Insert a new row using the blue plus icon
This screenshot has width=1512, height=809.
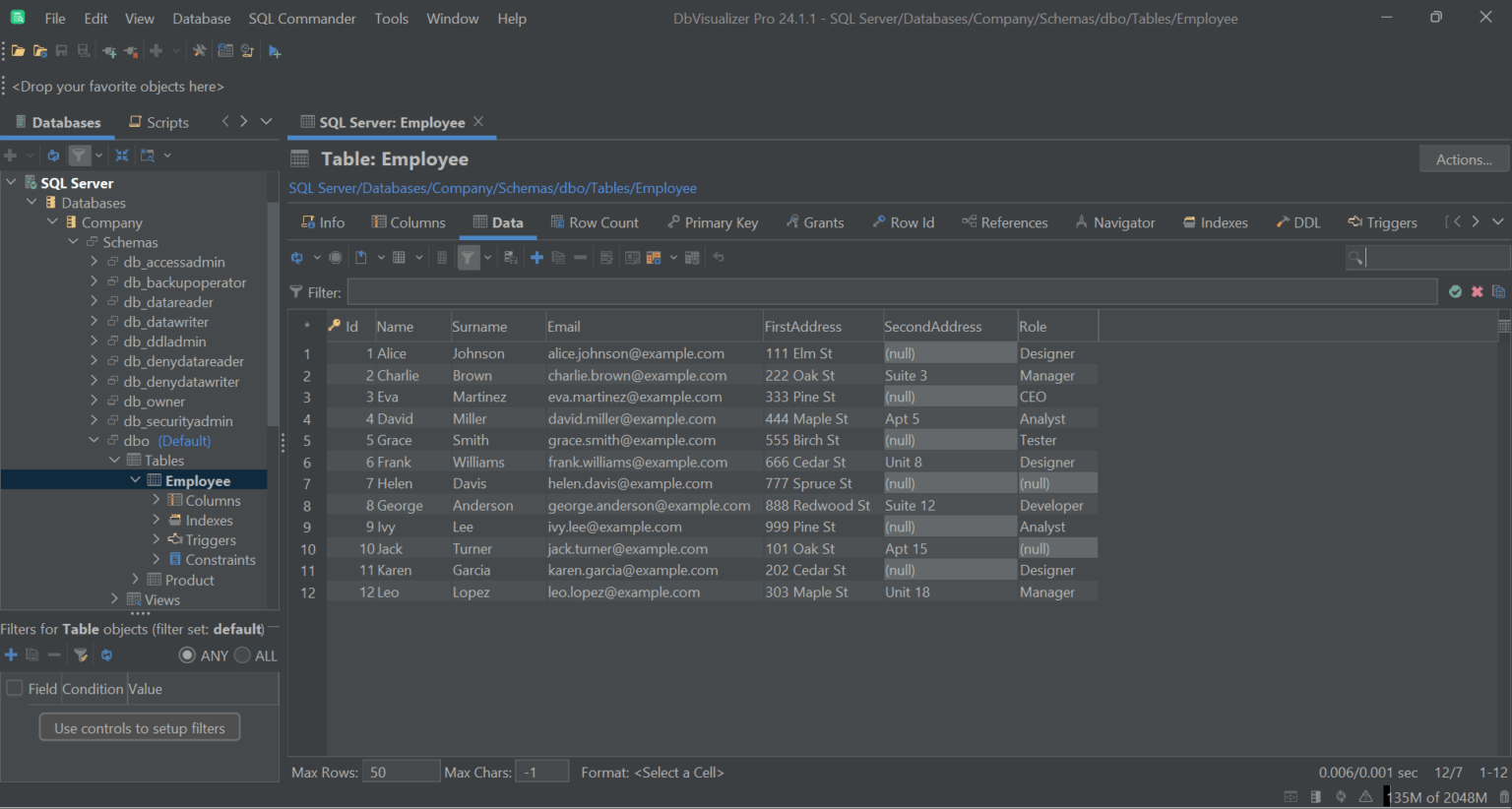click(536, 257)
